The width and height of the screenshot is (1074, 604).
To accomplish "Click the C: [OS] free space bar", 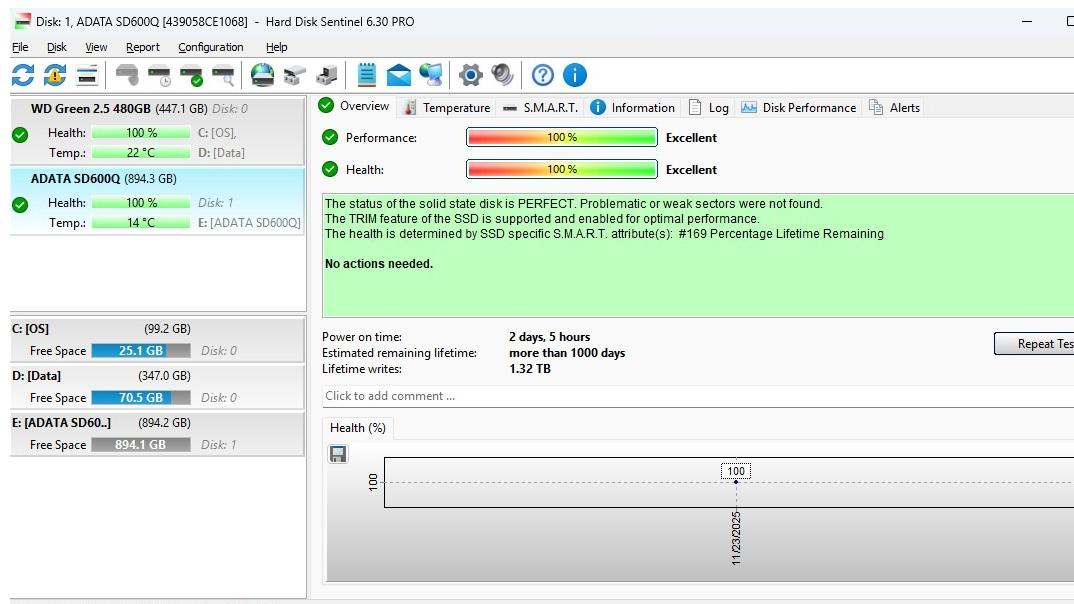I will coord(140,351).
